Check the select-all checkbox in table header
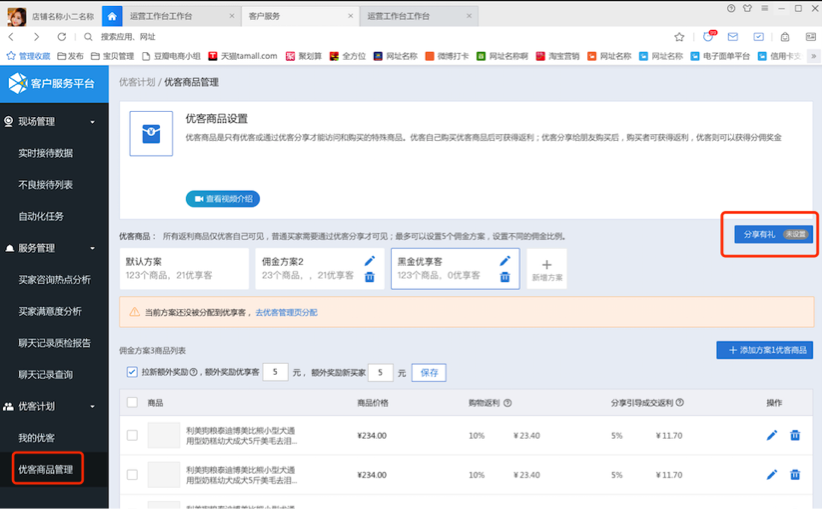The image size is (823, 509). point(133,402)
